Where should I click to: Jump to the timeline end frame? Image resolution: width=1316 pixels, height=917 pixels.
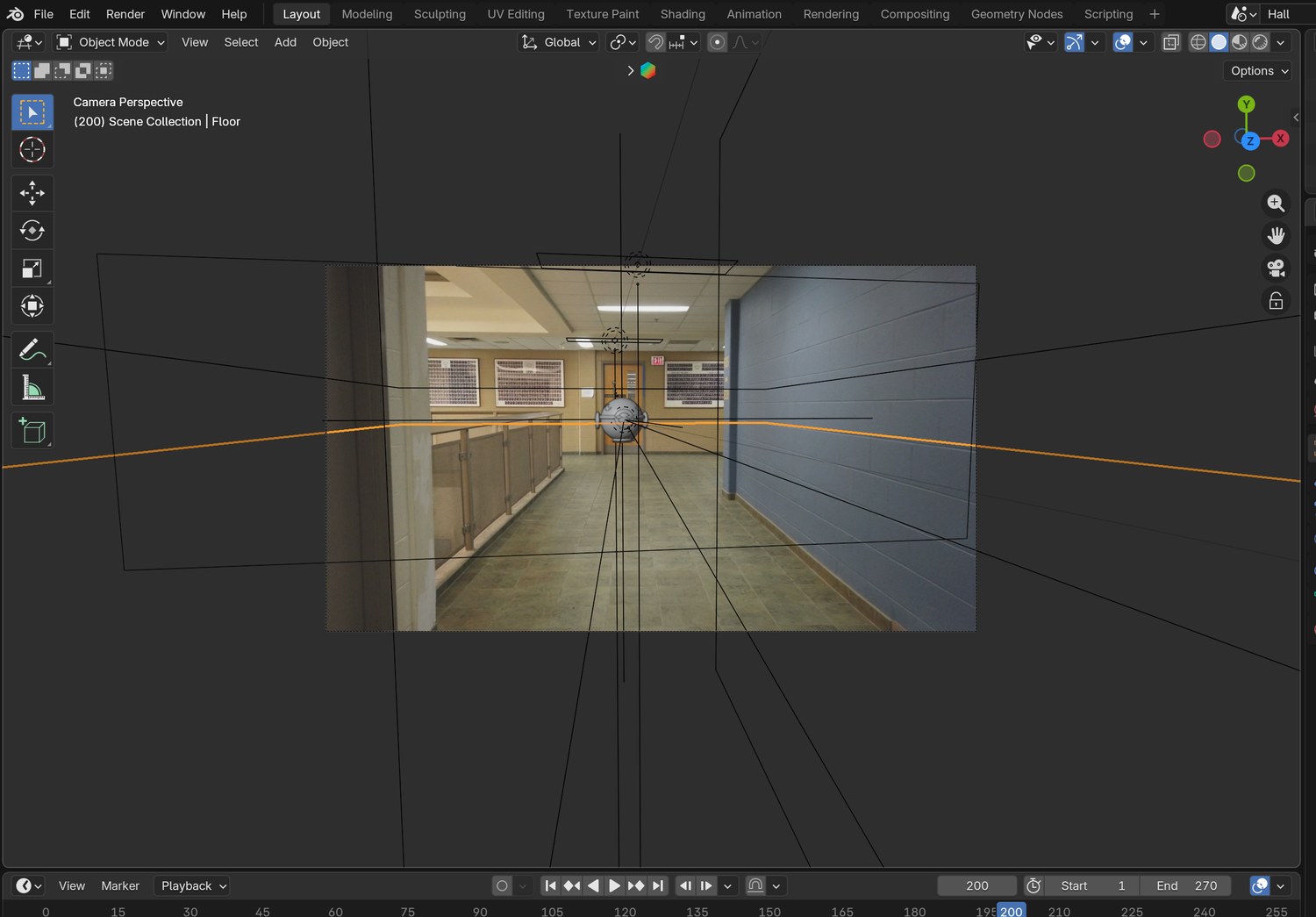(x=658, y=886)
